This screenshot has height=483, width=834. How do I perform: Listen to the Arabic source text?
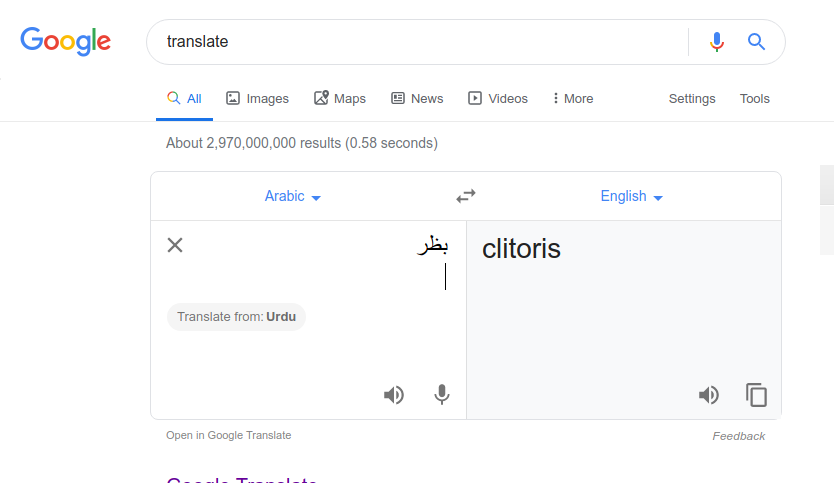click(x=394, y=395)
